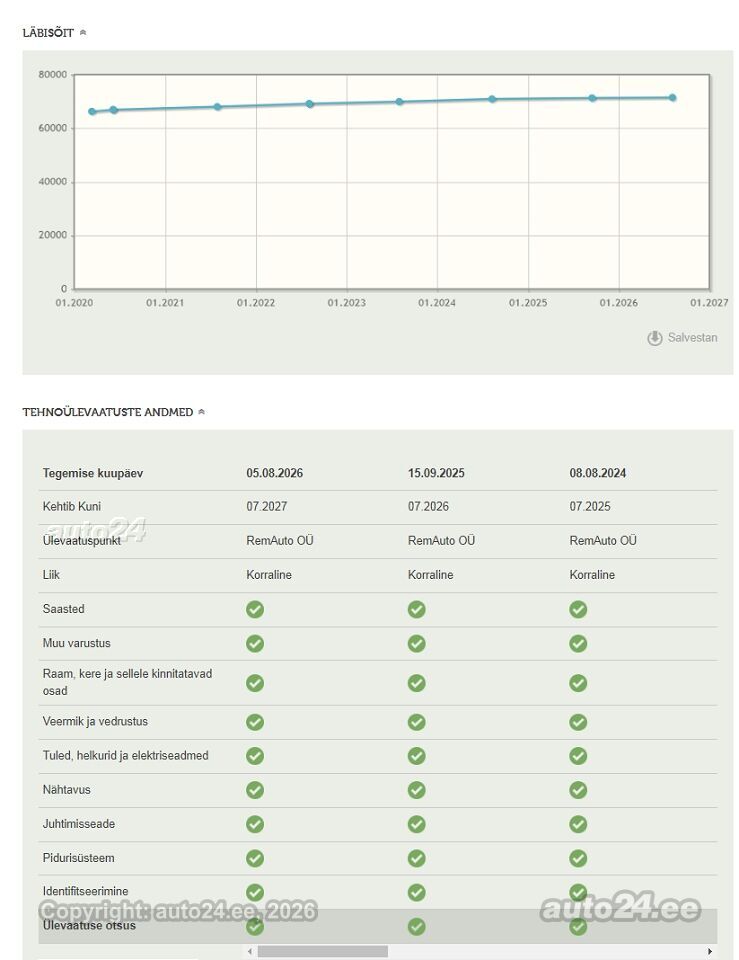The height and width of the screenshot is (960, 739).
Task: Select the 15.09.2025 inspection date header
Action: 436,473
